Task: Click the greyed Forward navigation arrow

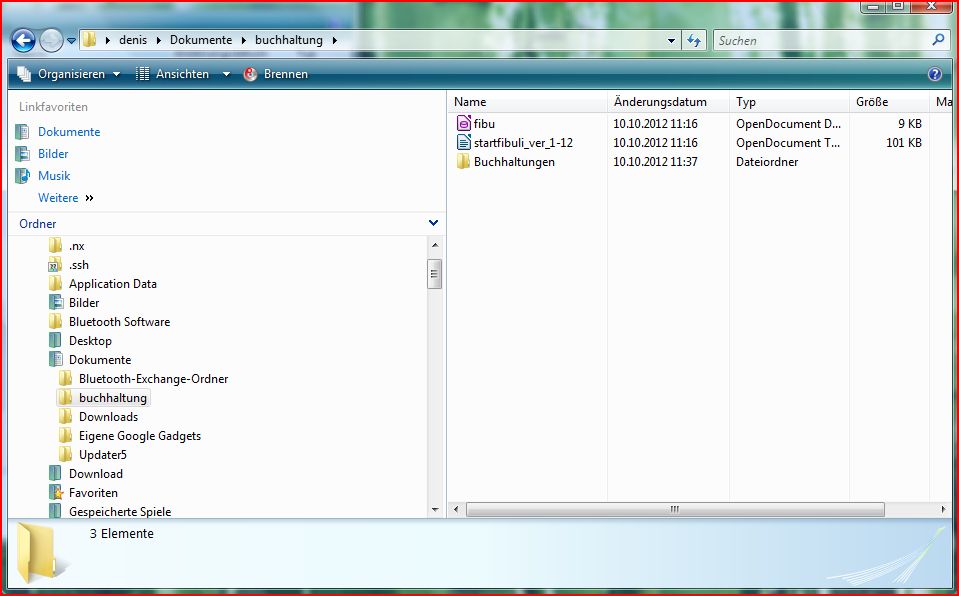Action: point(51,41)
